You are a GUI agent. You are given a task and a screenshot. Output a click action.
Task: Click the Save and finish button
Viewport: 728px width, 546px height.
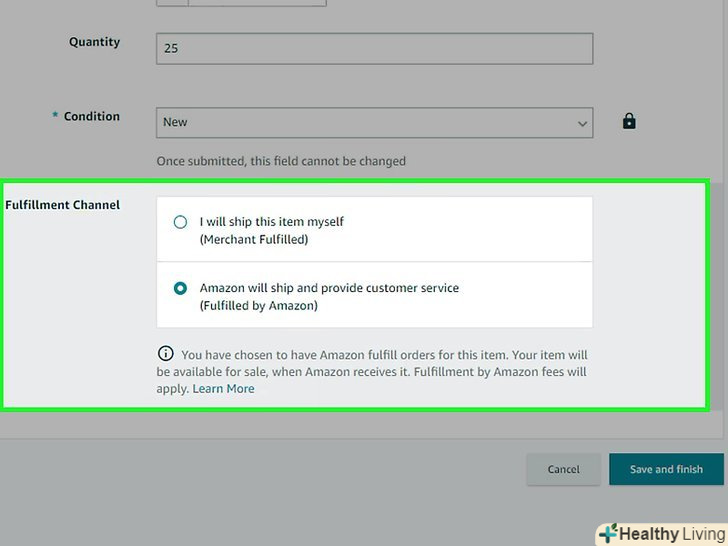pos(666,469)
